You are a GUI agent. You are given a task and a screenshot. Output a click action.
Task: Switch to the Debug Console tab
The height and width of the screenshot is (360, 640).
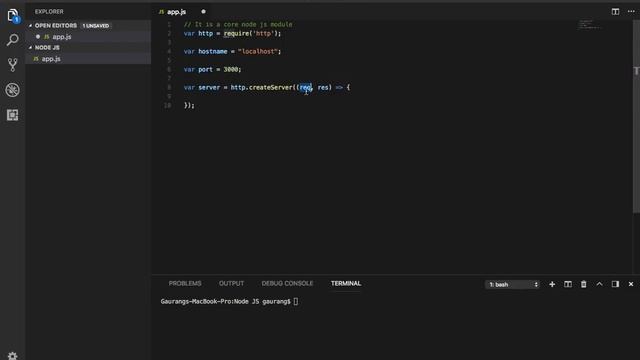(x=287, y=283)
